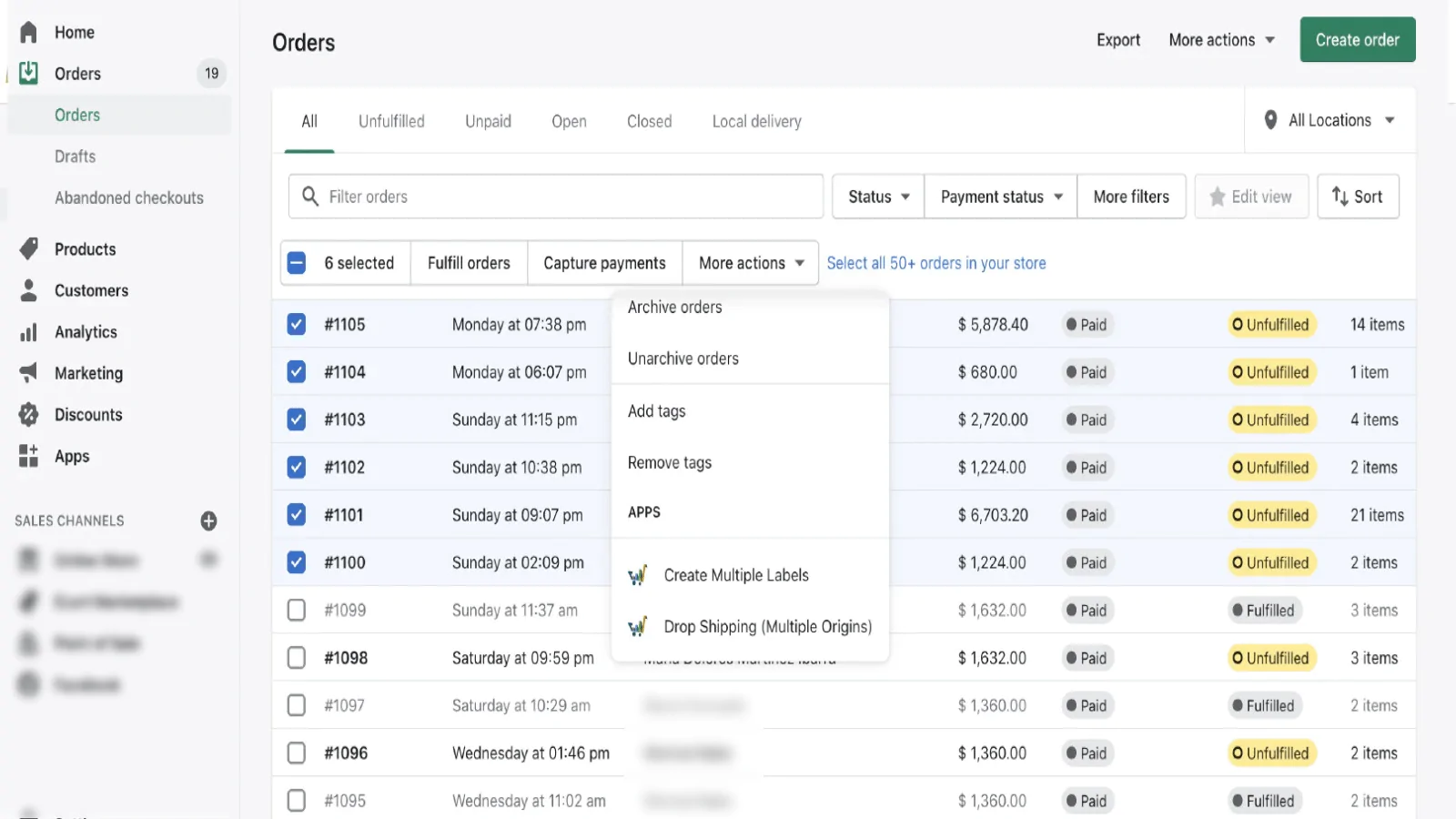Click the orders count badge 19
This screenshot has height=819, width=1456.
(211, 73)
